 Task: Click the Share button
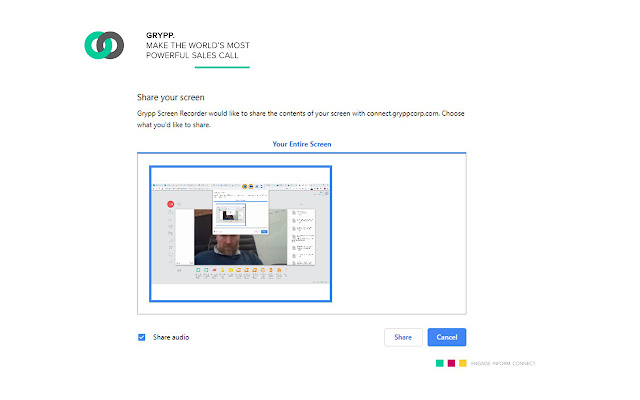click(403, 337)
